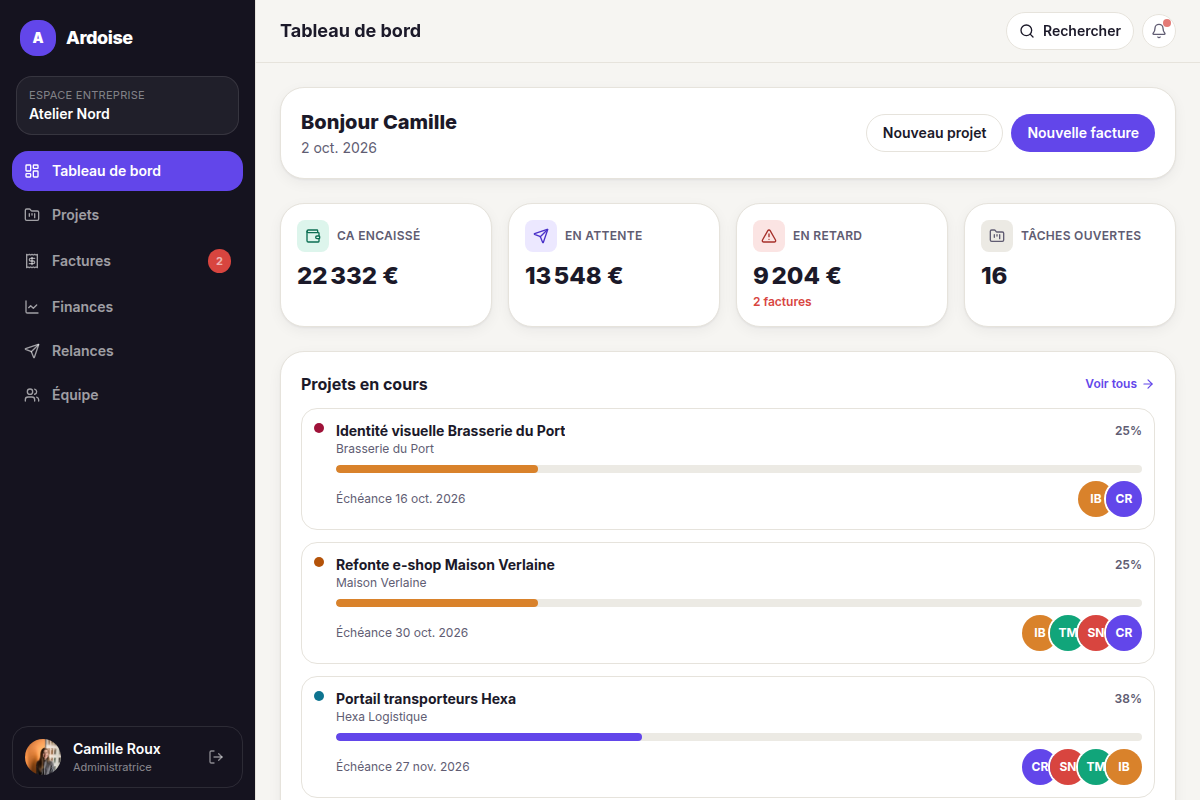Viewport: 1200px width, 800px height.
Task: Click the TM avatar on Maison Verlaine project
Action: point(1068,633)
